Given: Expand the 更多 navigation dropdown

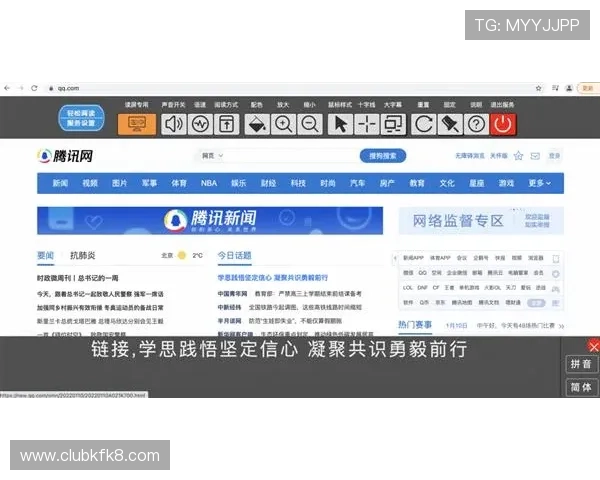Looking at the screenshot, I should 540,183.
